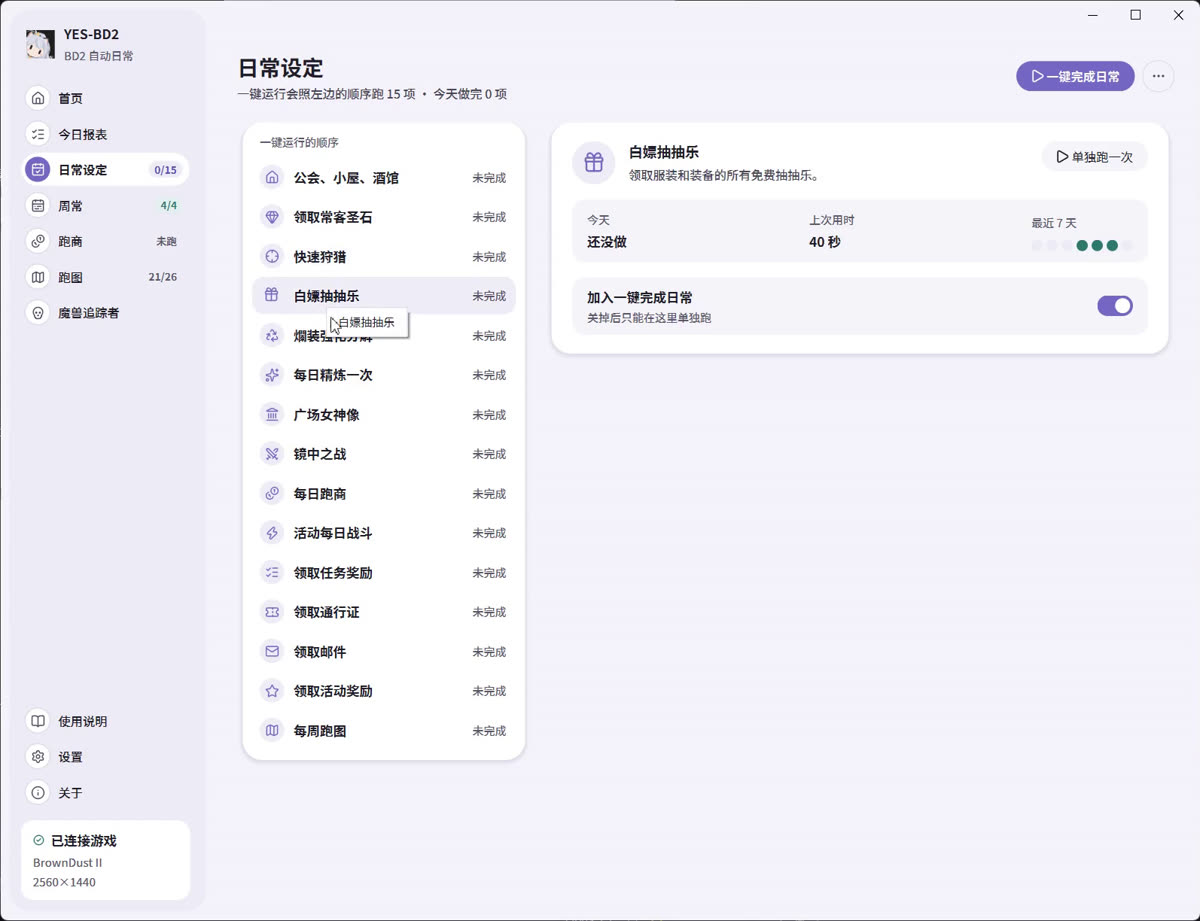The width and height of the screenshot is (1200, 921).
Task: Click the 40 秒 last duration value
Action: tap(825, 242)
